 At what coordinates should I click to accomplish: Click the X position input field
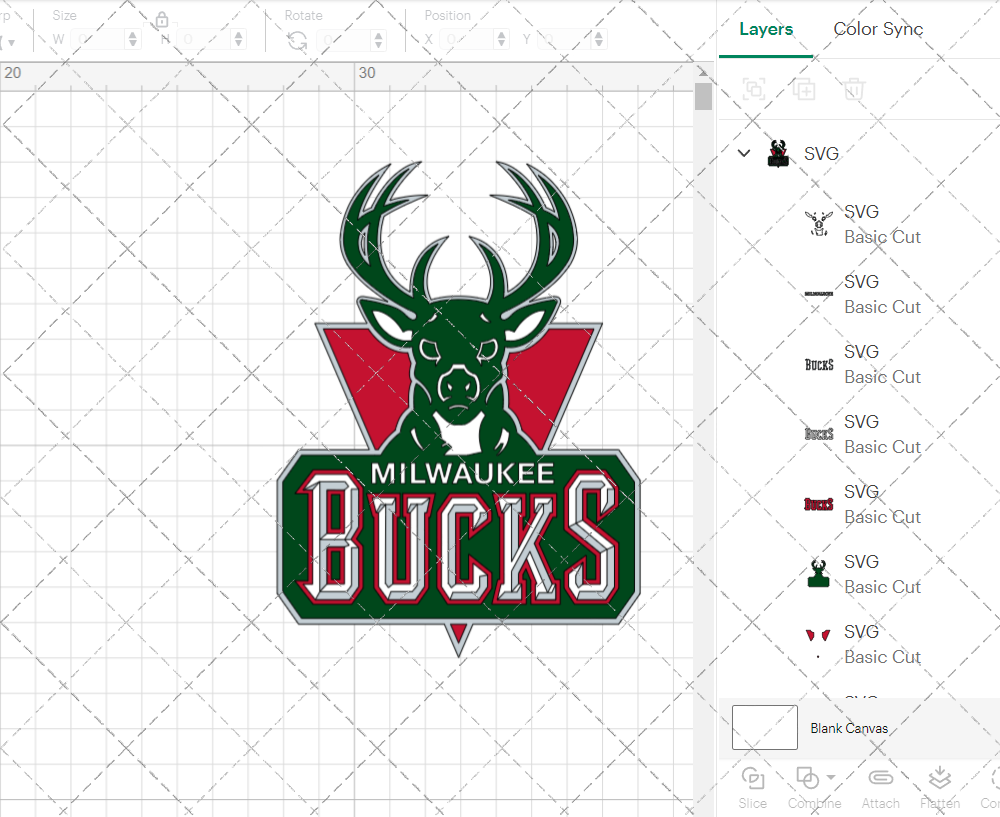pyautogui.click(x=467, y=40)
